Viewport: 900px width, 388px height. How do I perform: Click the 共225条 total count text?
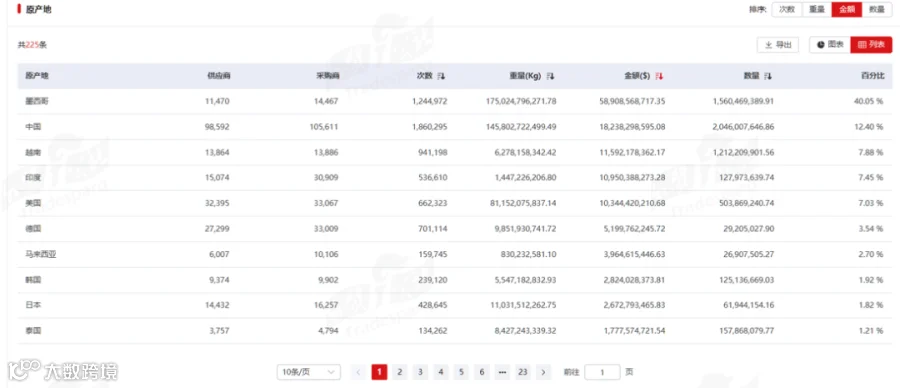pos(32,44)
